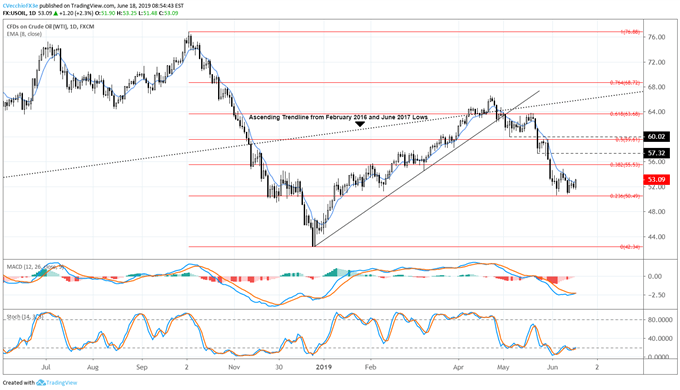Click the Stoch 40.0000 axis value

[x=660, y=338]
